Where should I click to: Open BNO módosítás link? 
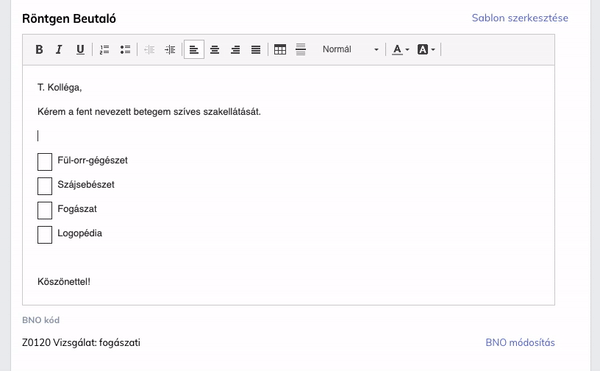[520, 342]
